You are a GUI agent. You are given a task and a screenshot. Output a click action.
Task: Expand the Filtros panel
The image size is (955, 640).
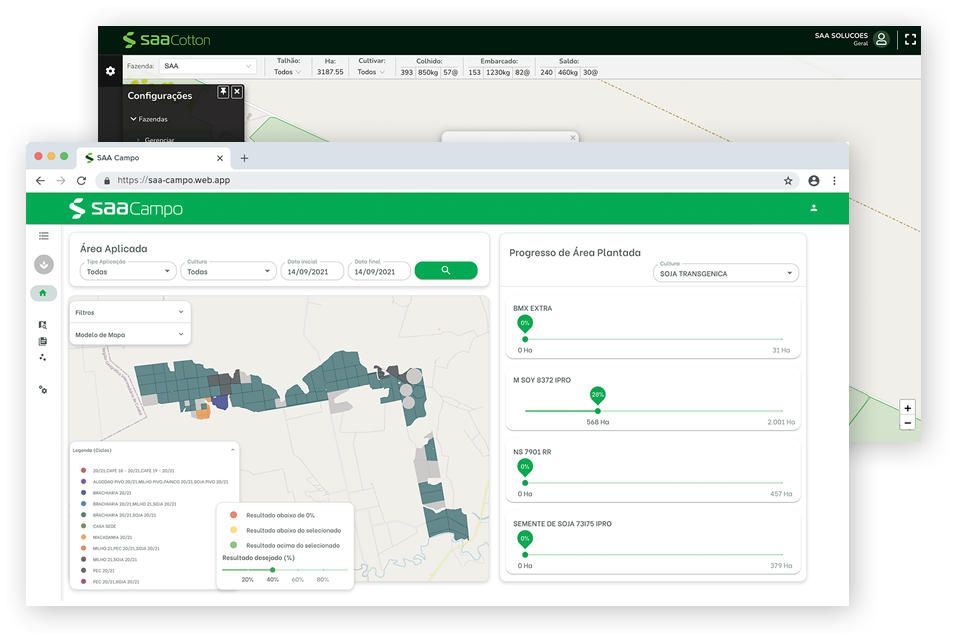130,312
